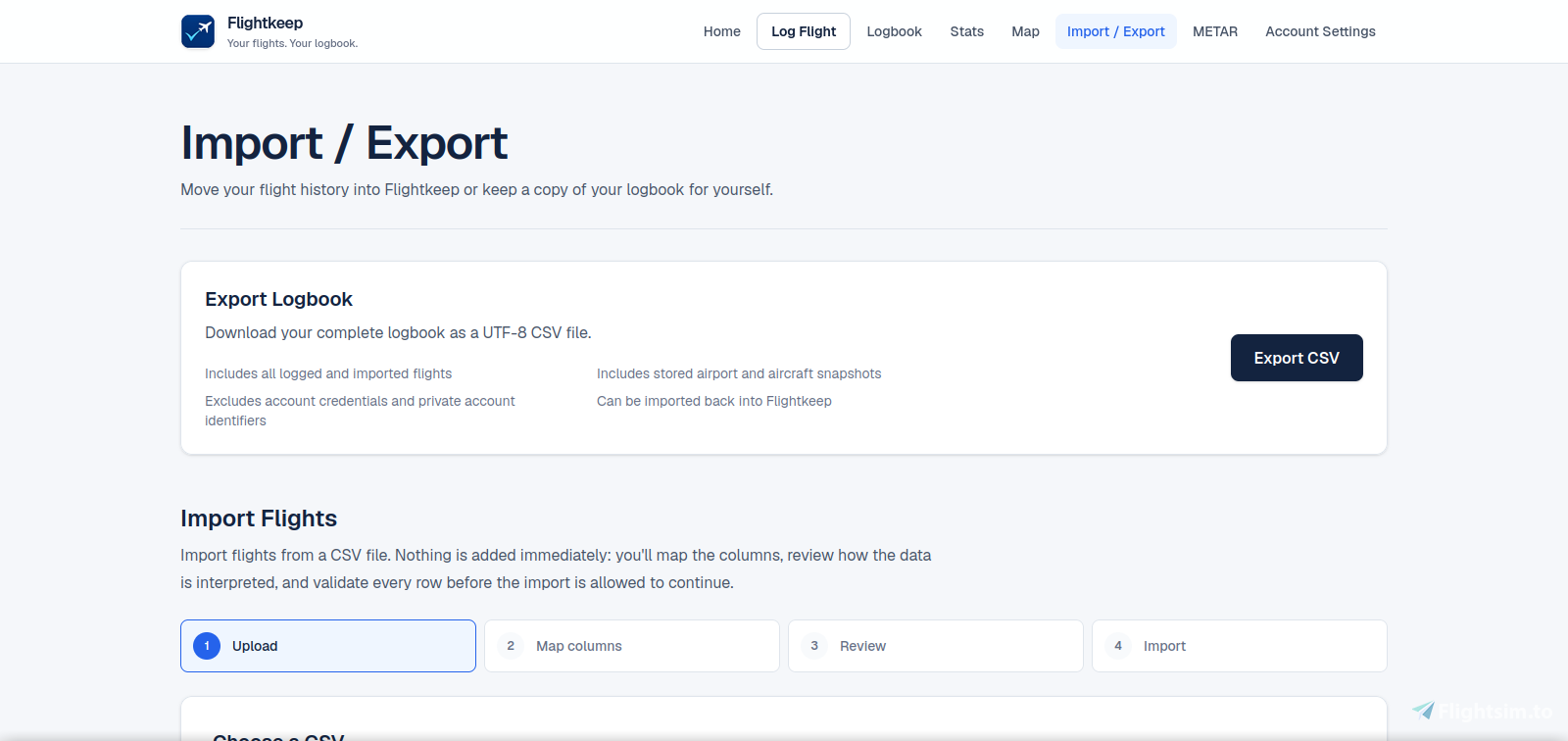Image resolution: width=1568 pixels, height=741 pixels.
Task: Select the Import step tab
Action: pos(1240,646)
